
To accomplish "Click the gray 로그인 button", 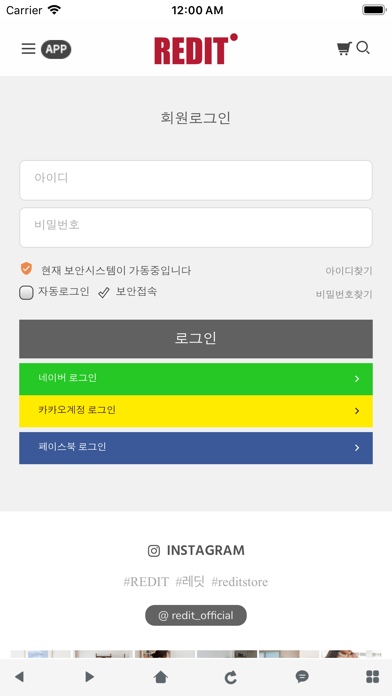I will tap(196, 339).
